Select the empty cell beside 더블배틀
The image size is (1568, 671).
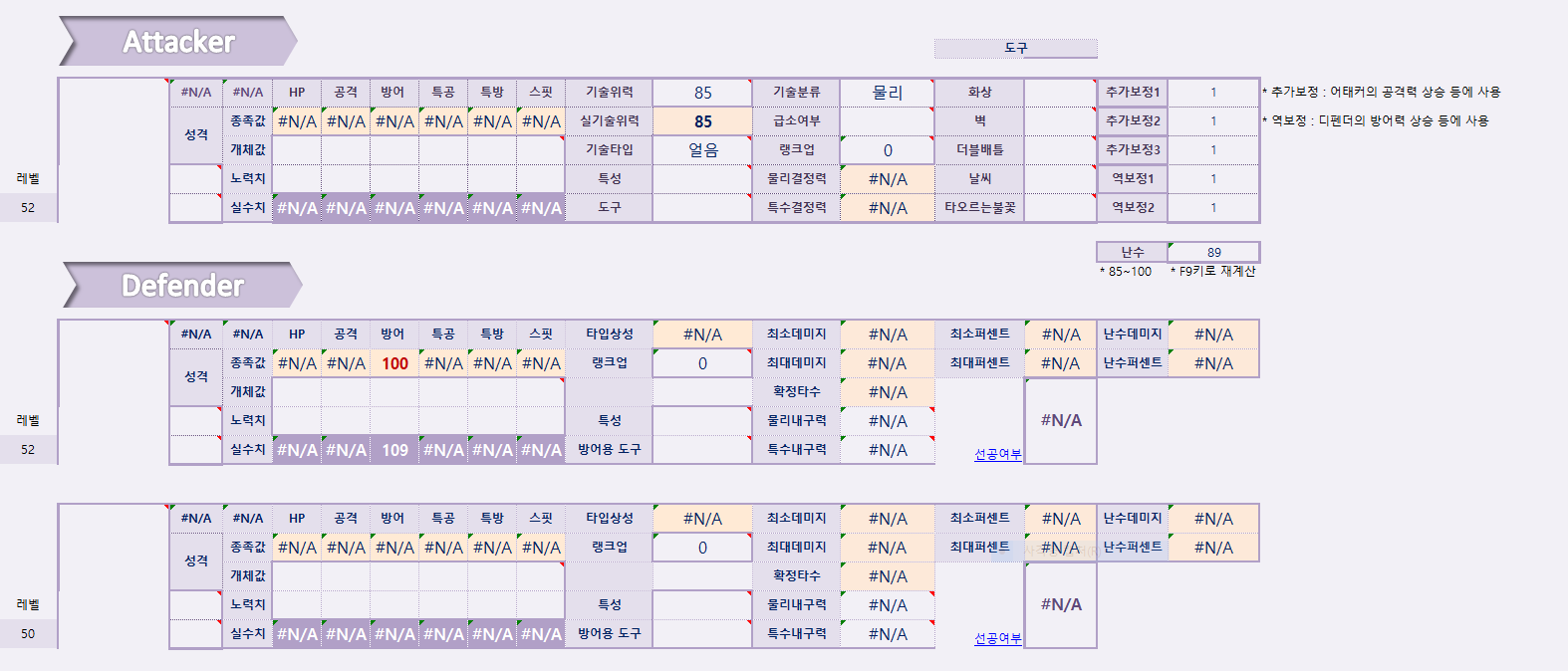coord(1060,150)
